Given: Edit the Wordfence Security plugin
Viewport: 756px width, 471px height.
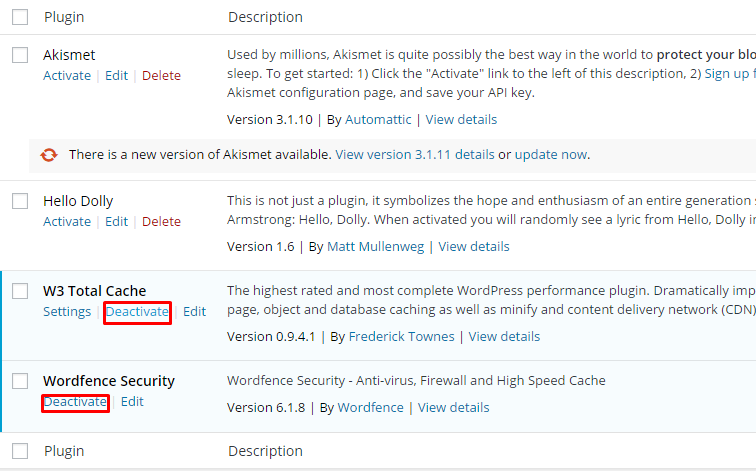Looking at the screenshot, I should point(132,402).
